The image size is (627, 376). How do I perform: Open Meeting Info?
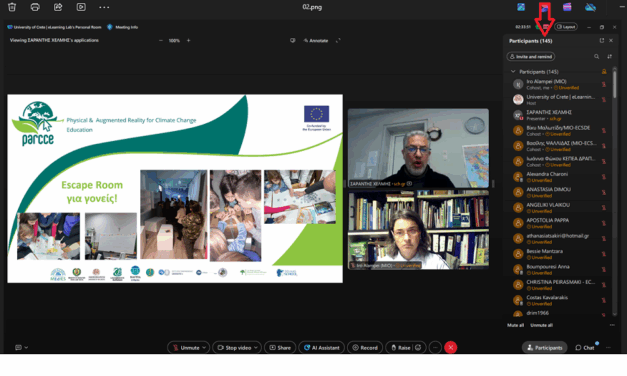123,27
